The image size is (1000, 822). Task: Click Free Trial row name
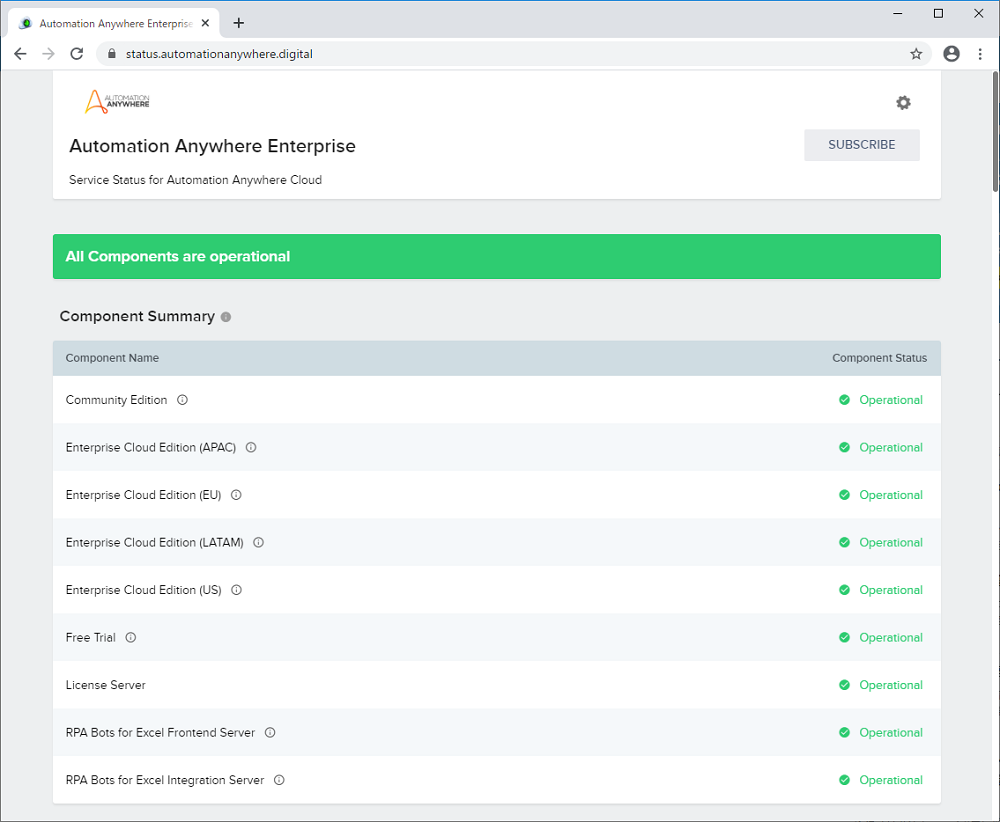(91, 638)
